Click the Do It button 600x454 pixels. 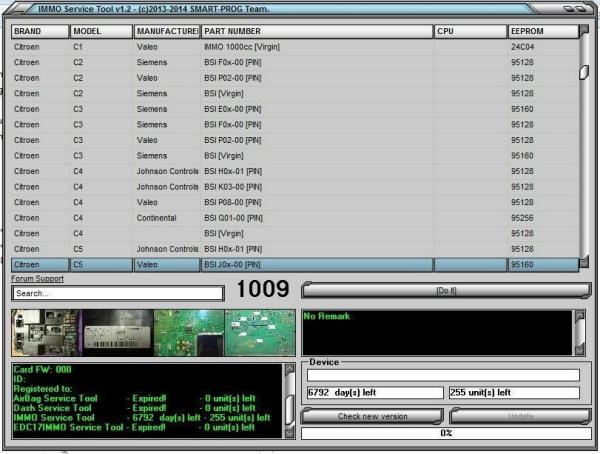[446, 291]
